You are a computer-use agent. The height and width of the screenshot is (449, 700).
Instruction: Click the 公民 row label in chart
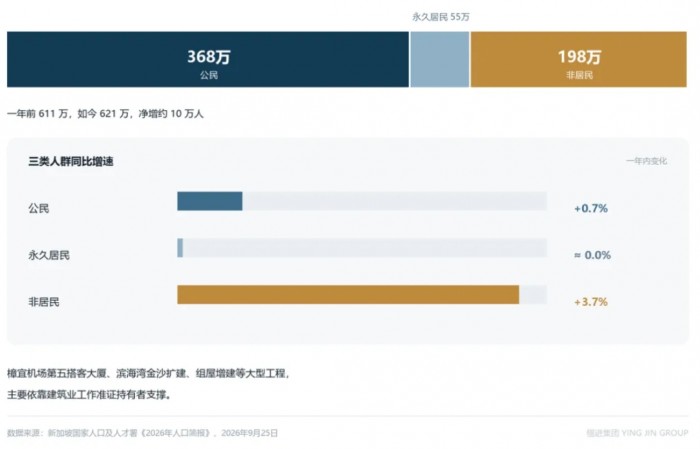pyautogui.click(x=39, y=208)
